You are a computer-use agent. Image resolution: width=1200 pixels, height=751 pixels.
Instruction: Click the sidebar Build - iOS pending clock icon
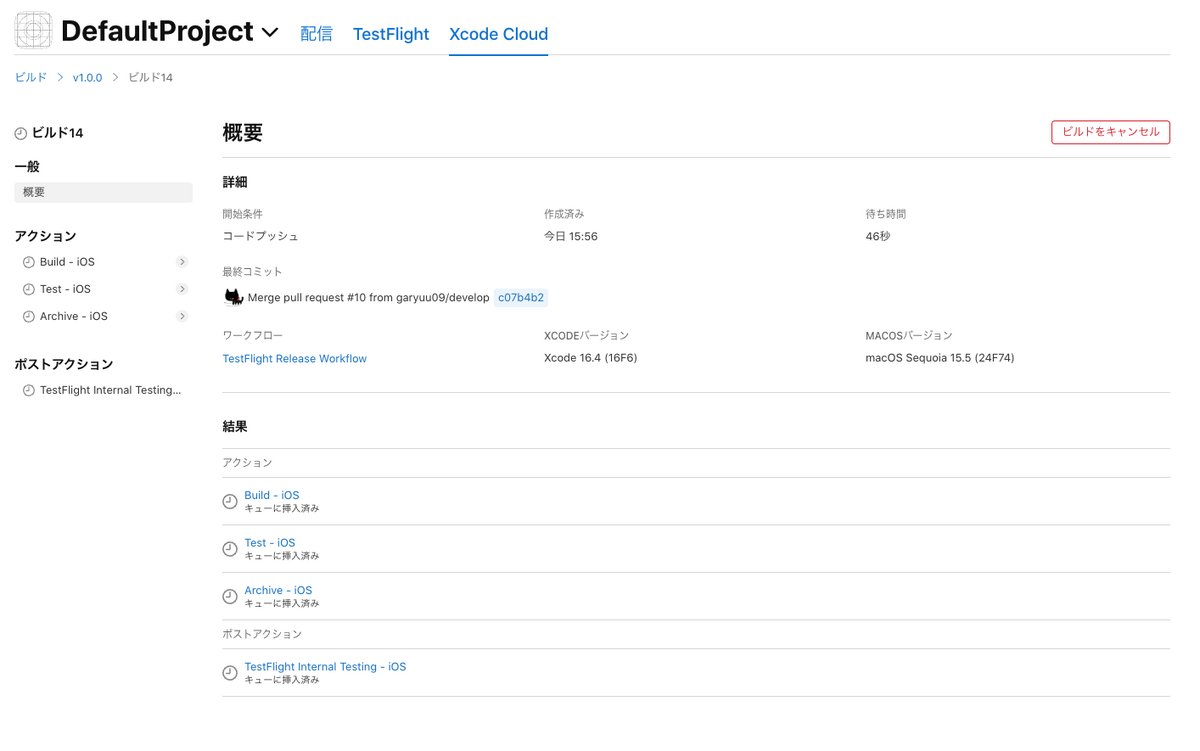29,262
